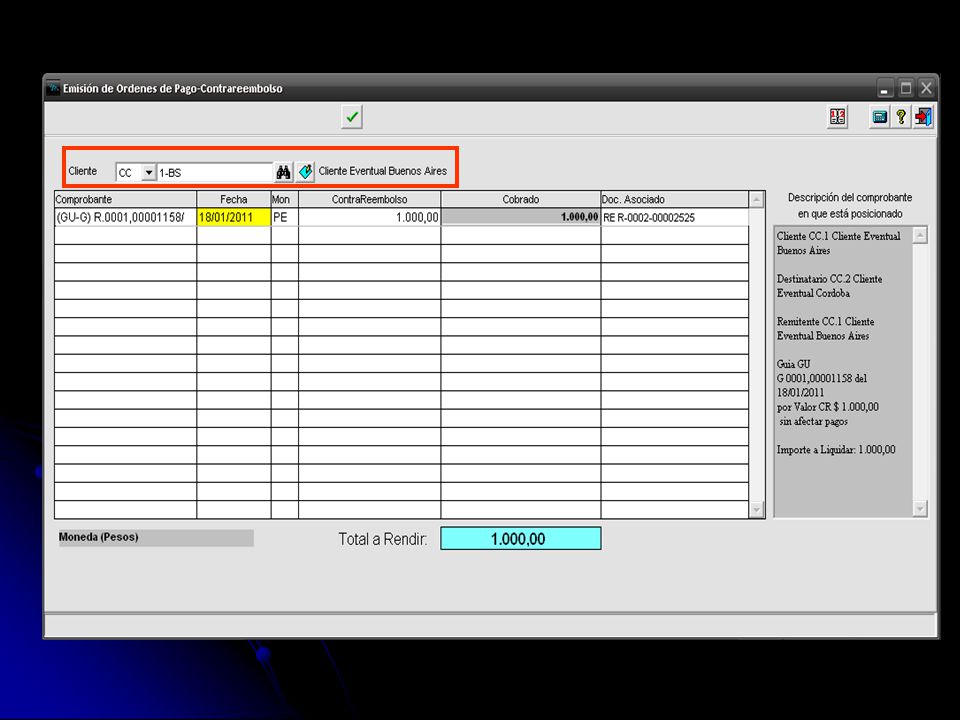Click the yellow question mark help icon
Image resolution: width=960 pixels, height=720 pixels.
point(901,116)
